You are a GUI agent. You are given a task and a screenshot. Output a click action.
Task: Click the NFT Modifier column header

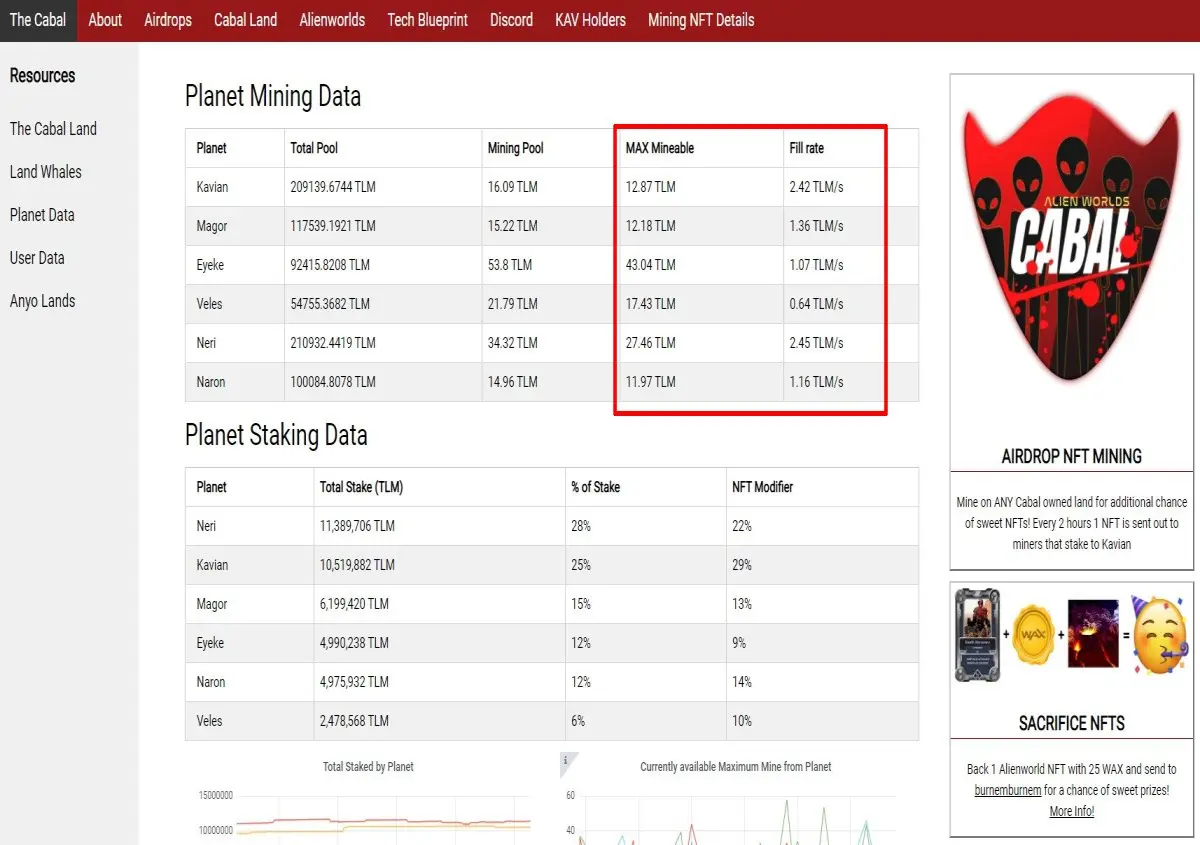[x=763, y=487]
